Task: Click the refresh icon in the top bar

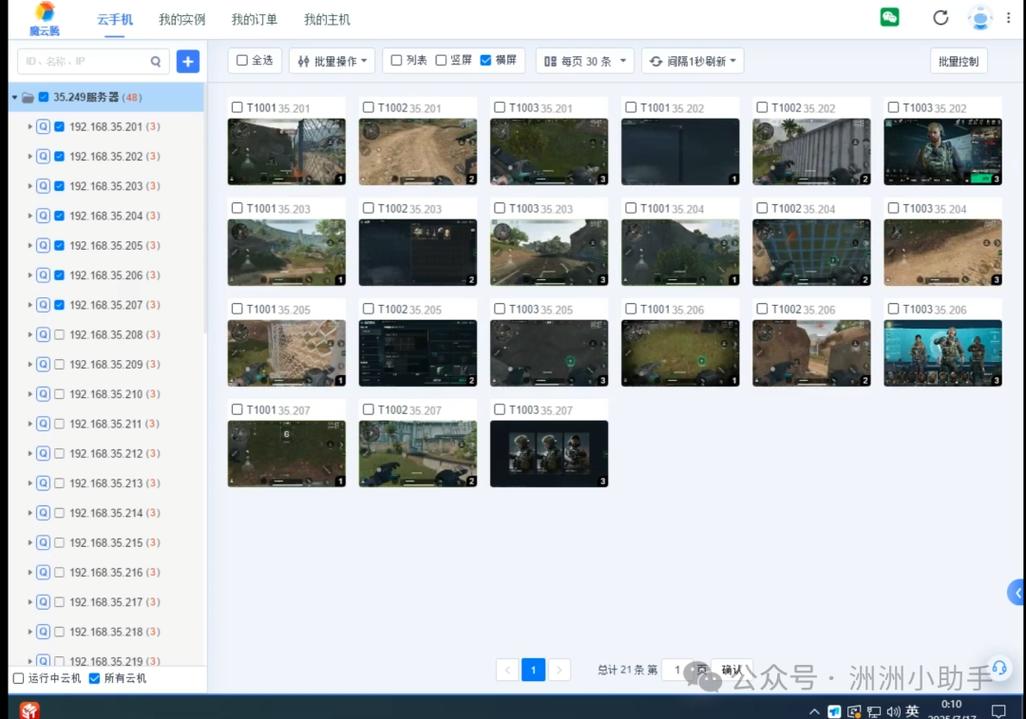Action: click(x=940, y=18)
